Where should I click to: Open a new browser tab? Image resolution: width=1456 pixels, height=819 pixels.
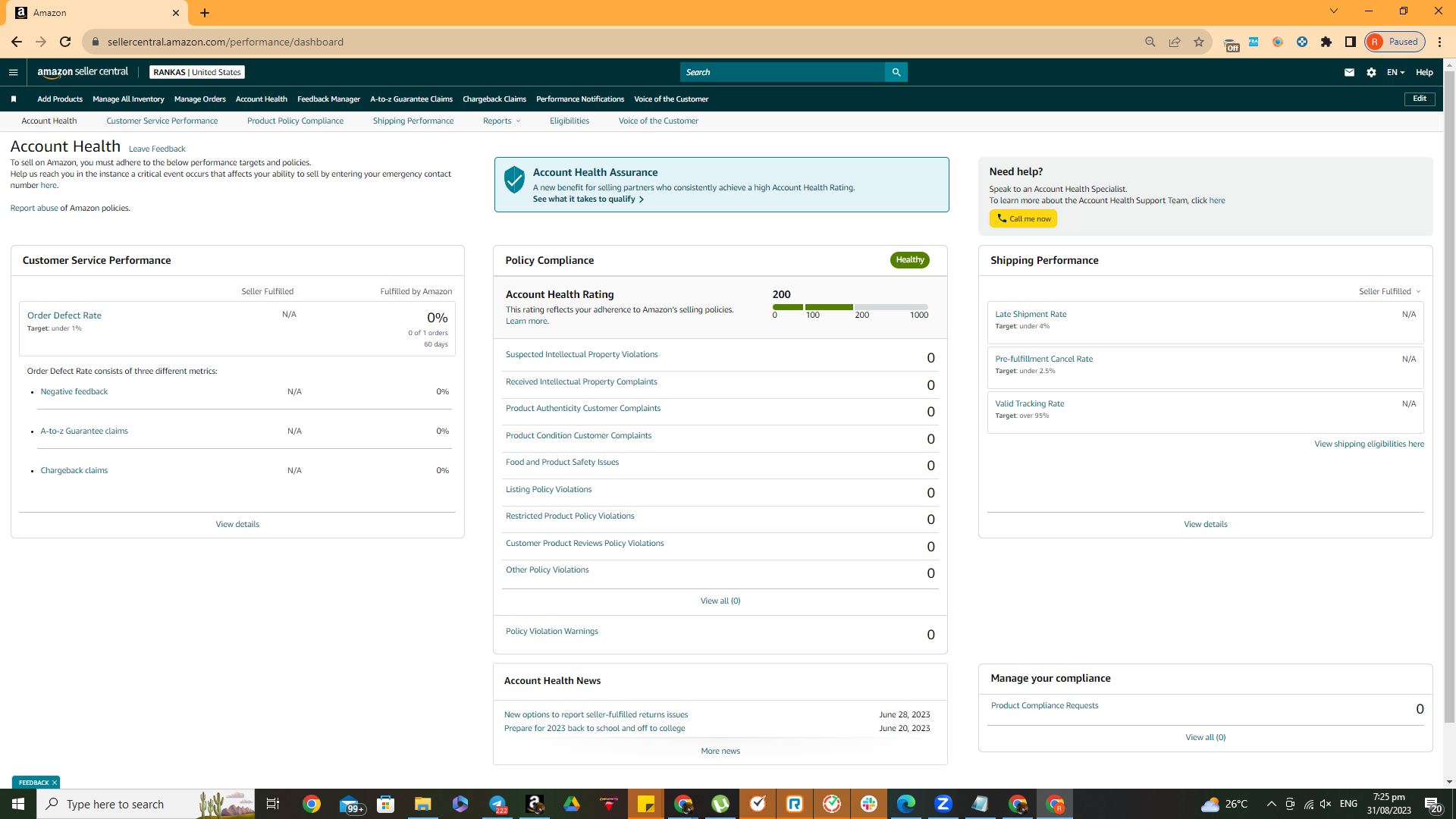[x=205, y=13]
